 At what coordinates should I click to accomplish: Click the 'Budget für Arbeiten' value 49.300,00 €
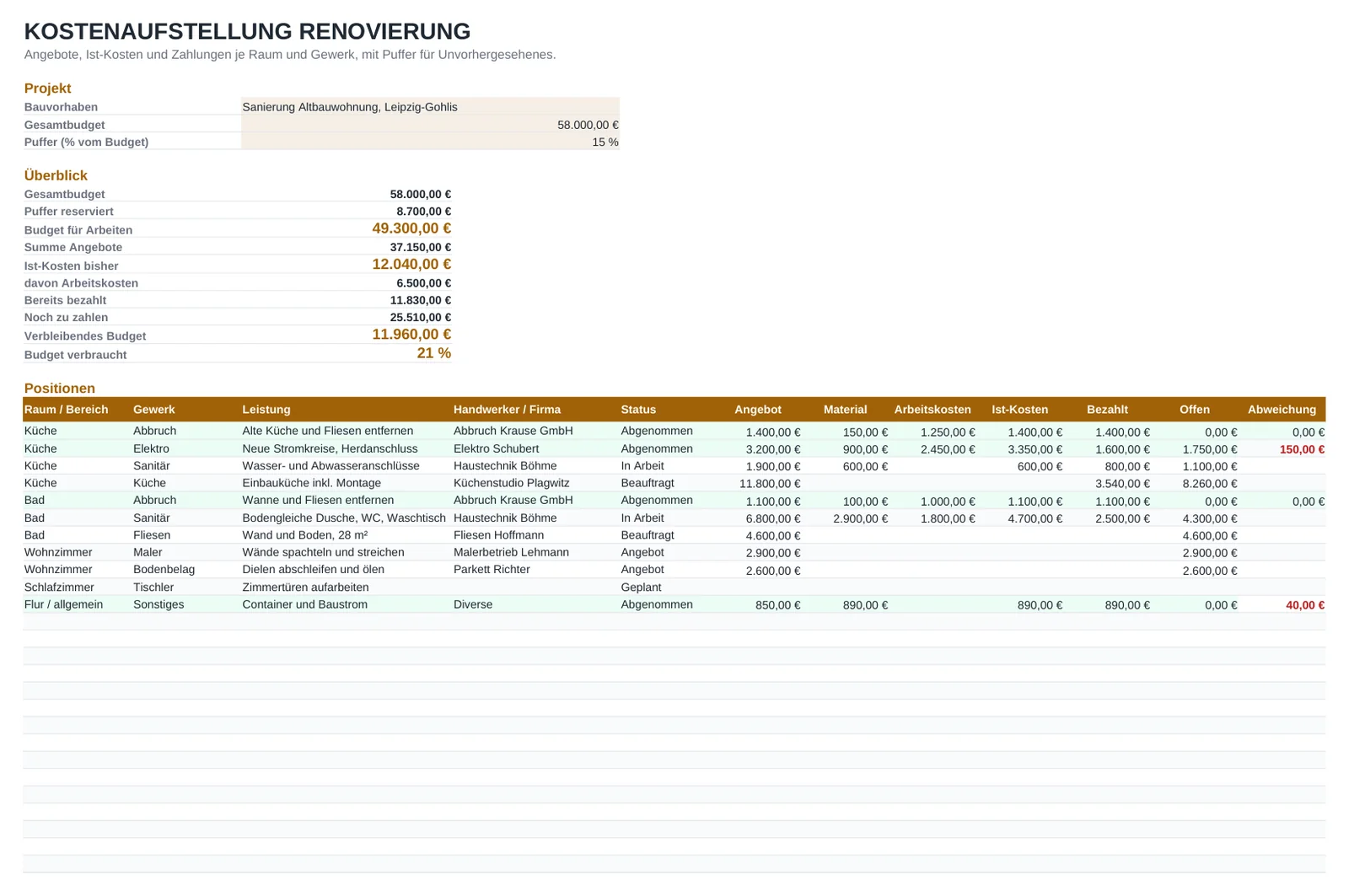[x=411, y=228]
